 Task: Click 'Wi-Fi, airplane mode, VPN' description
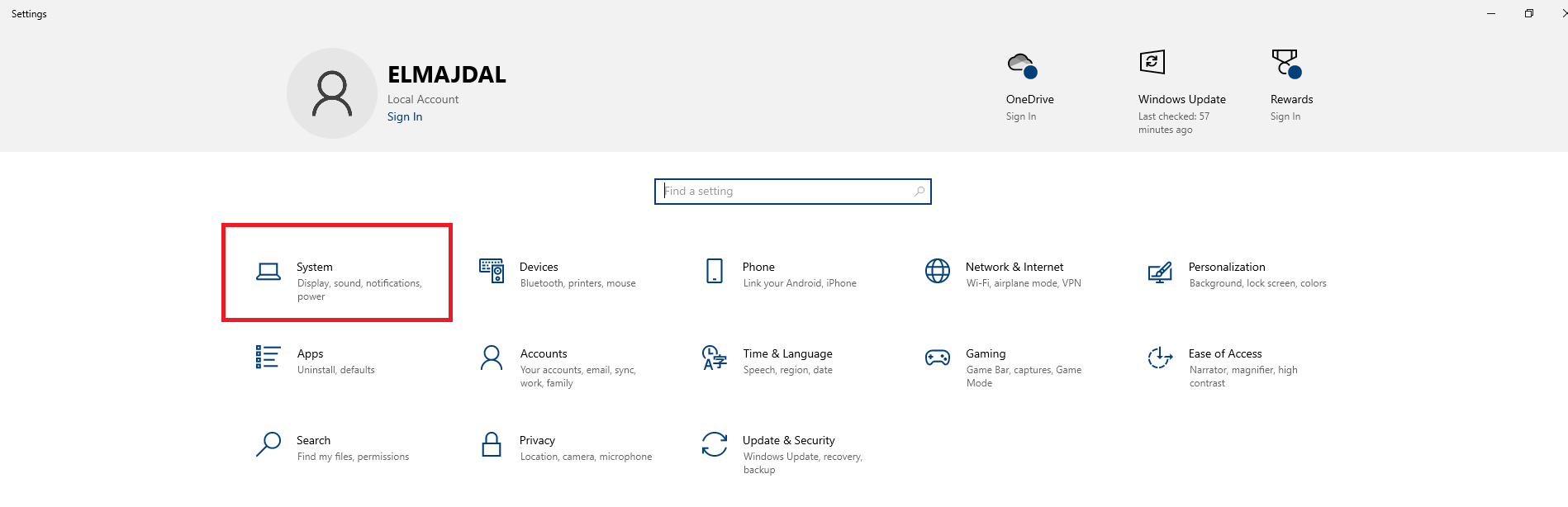pyautogui.click(x=1024, y=283)
